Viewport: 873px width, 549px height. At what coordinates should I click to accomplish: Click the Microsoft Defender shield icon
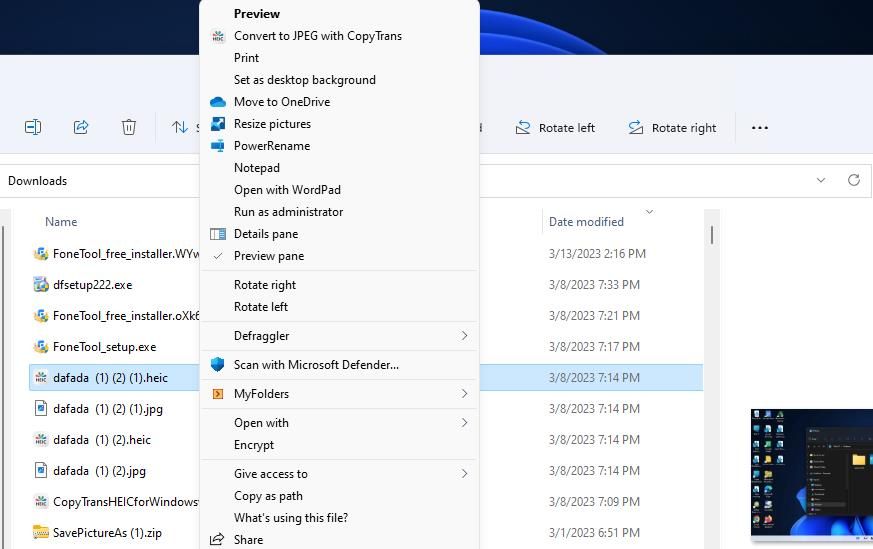218,365
